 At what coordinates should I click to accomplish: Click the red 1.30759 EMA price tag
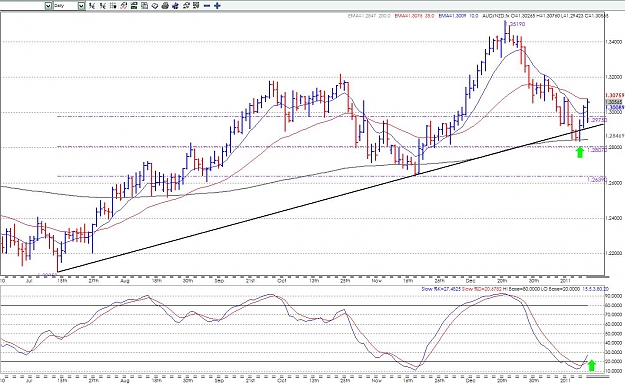[x=614, y=95]
